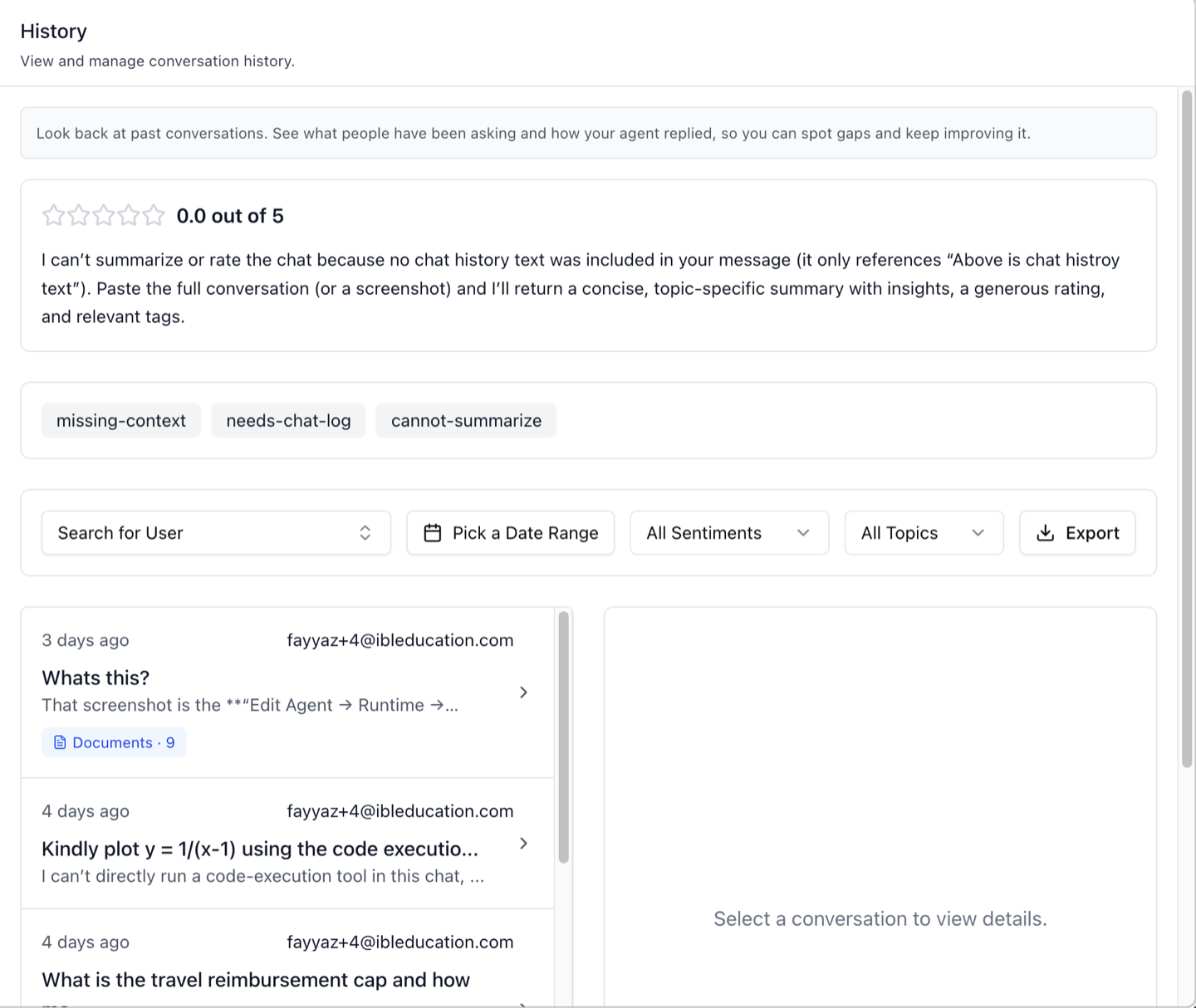Click the email on the 'Whats this?' row

(x=400, y=640)
